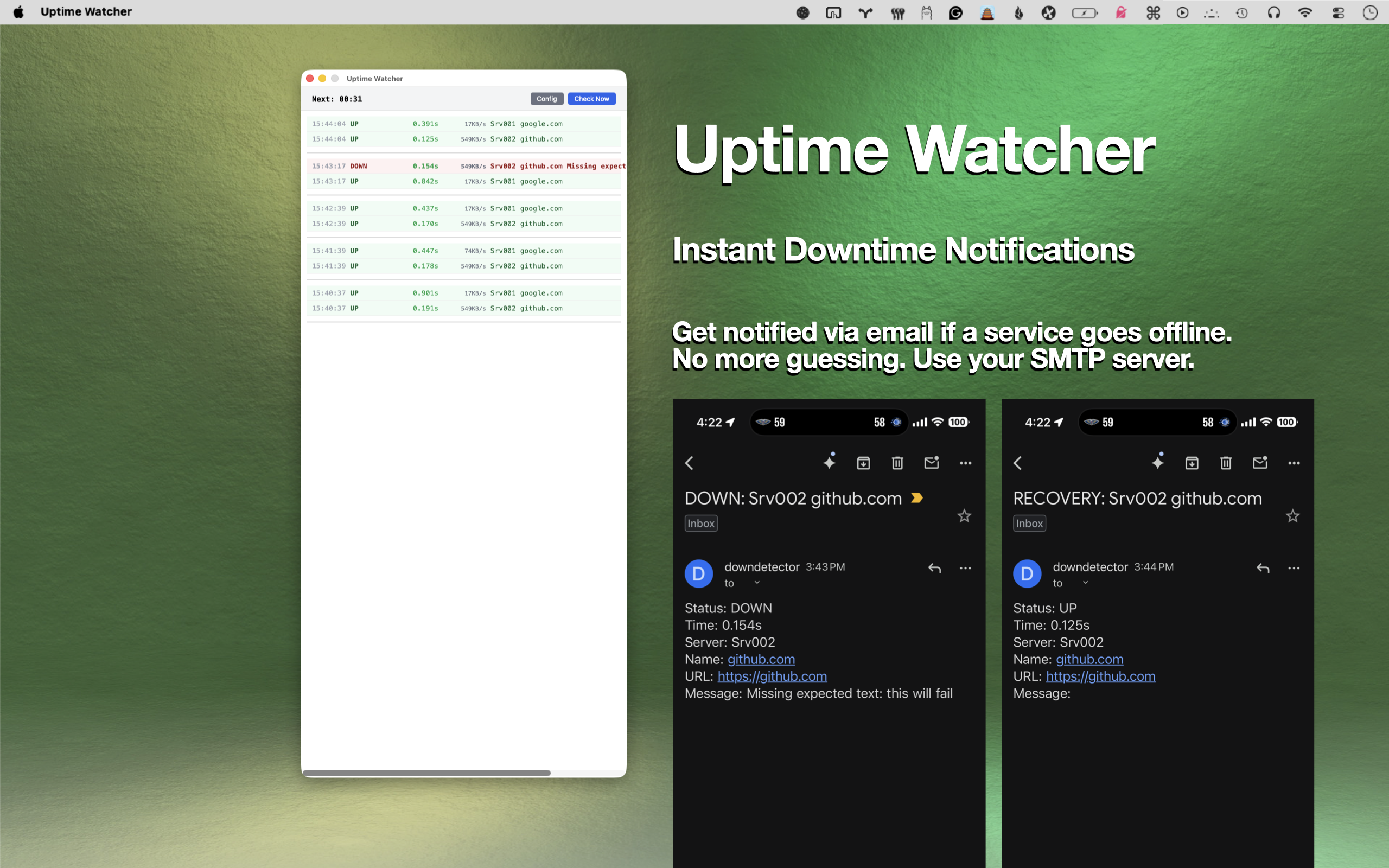The width and height of the screenshot is (1389, 868).
Task: Open Control Center from menu bar
Action: 1338,12
